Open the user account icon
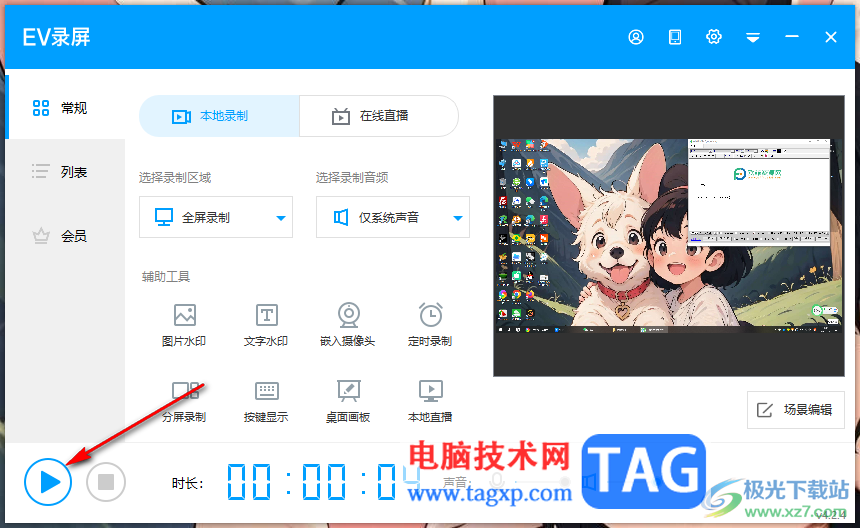Screen dimensions: 860x528 click(x=636, y=37)
